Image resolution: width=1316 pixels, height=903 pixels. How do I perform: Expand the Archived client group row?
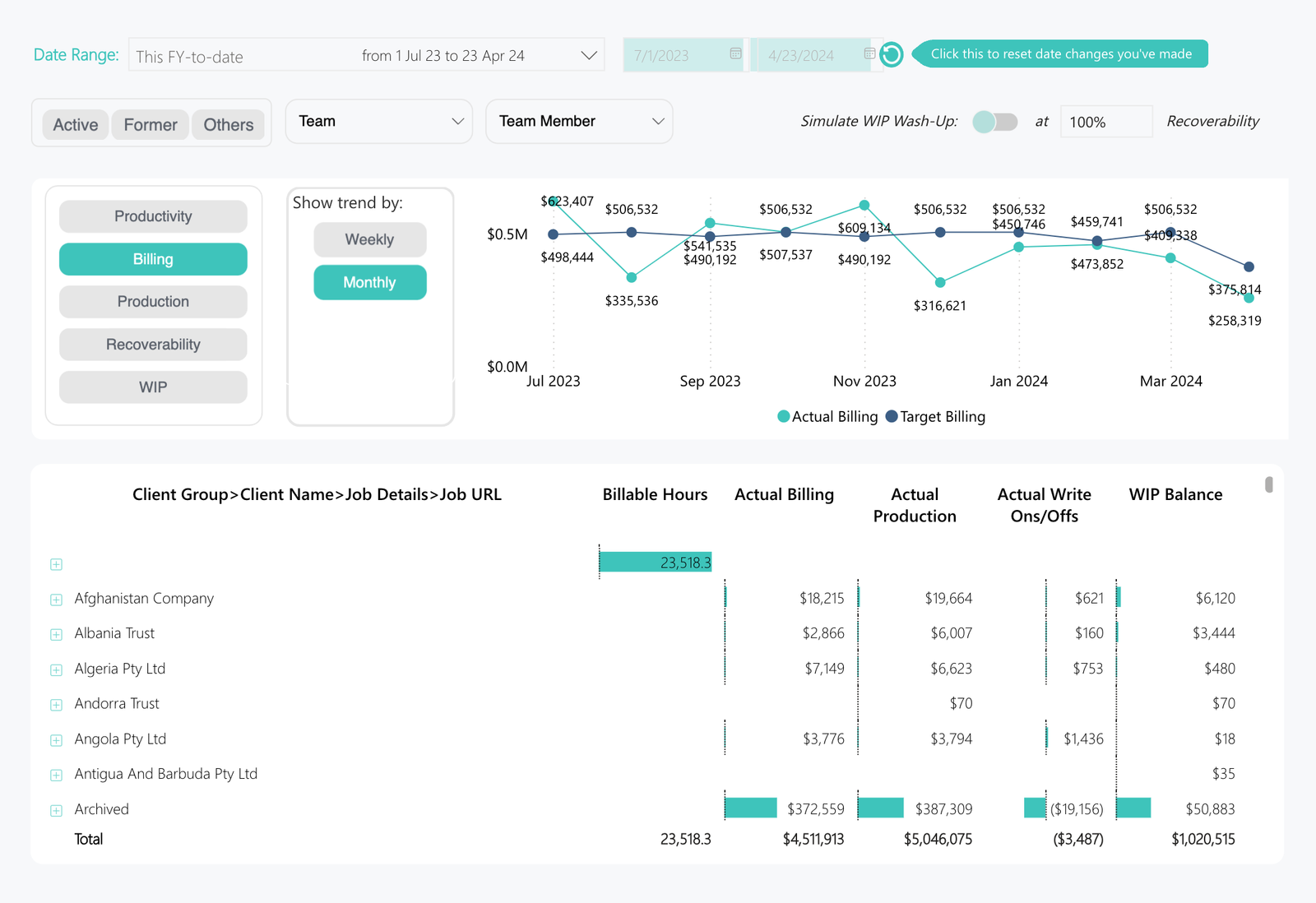click(x=56, y=810)
